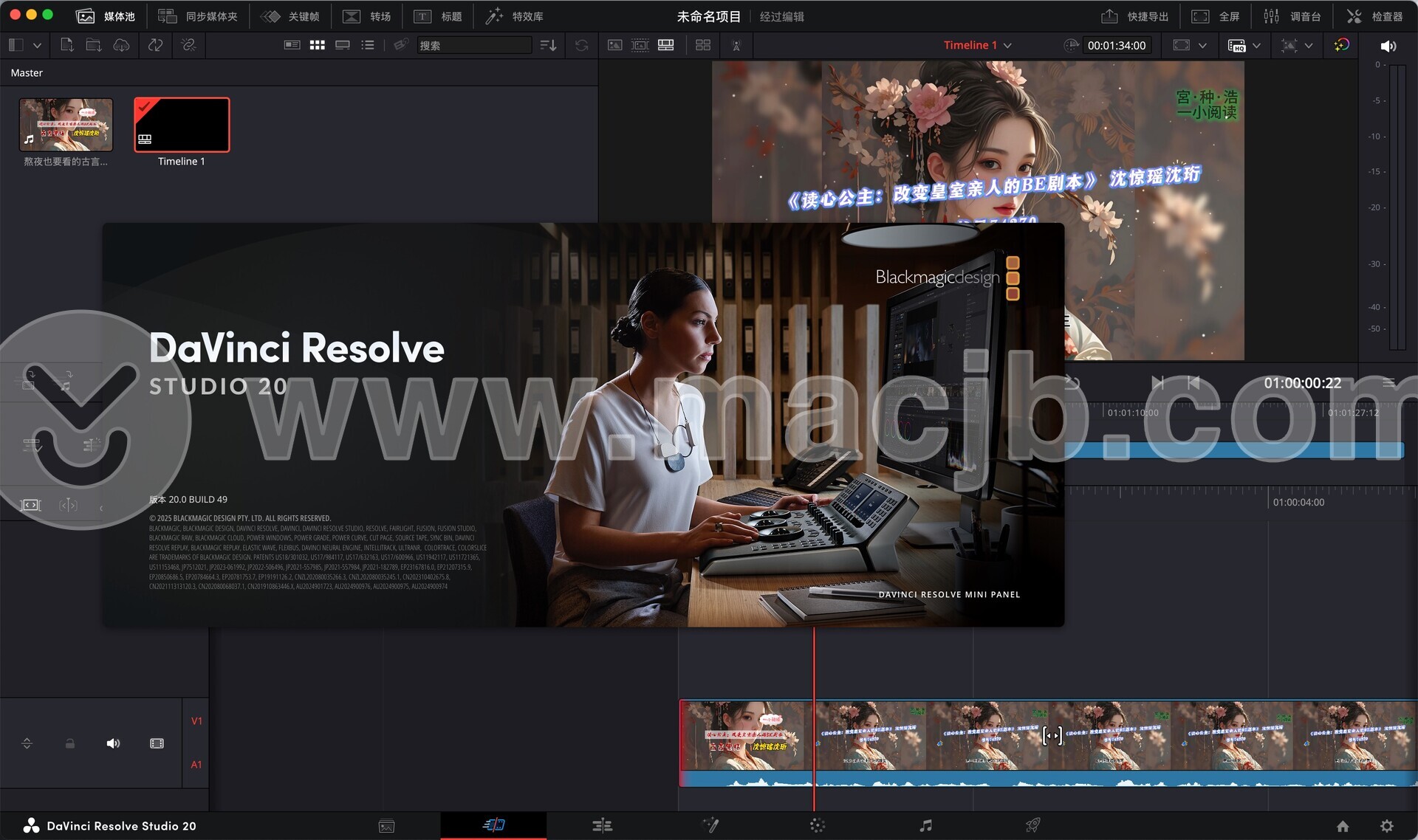Expand the HQ playback options chevron

[1257, 45]
